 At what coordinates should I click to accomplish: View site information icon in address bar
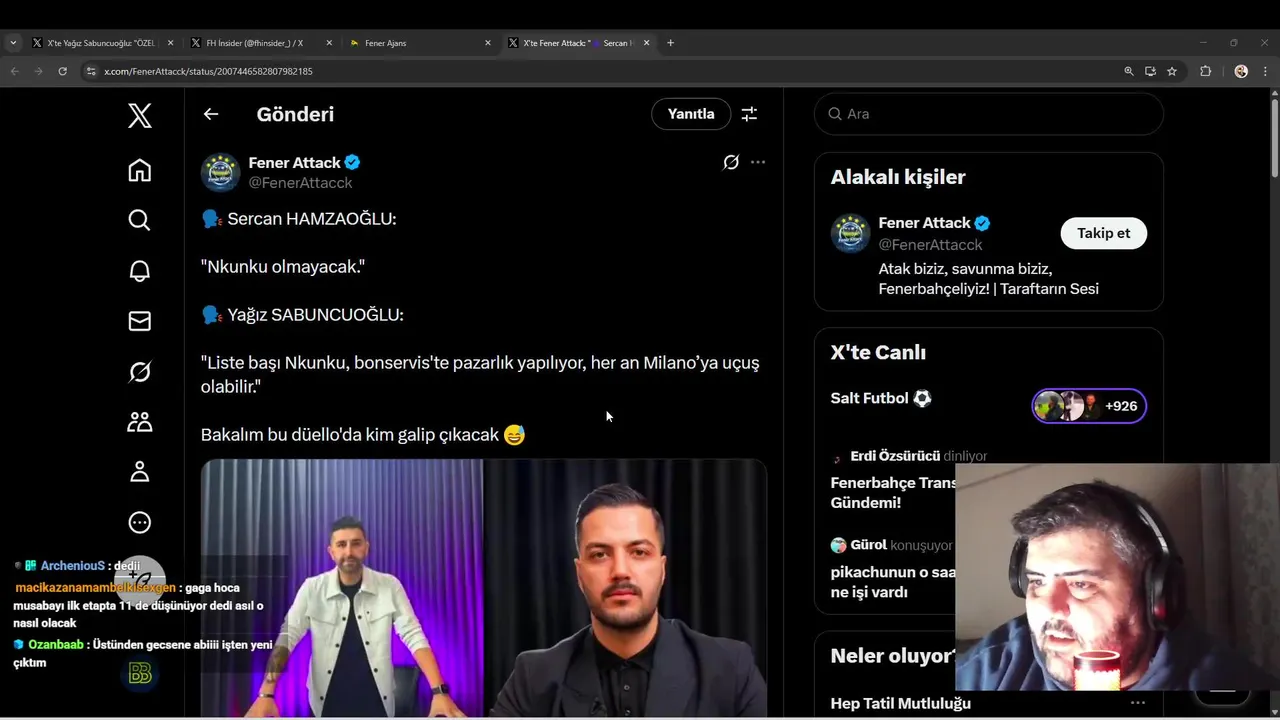[x=91, y=71]
